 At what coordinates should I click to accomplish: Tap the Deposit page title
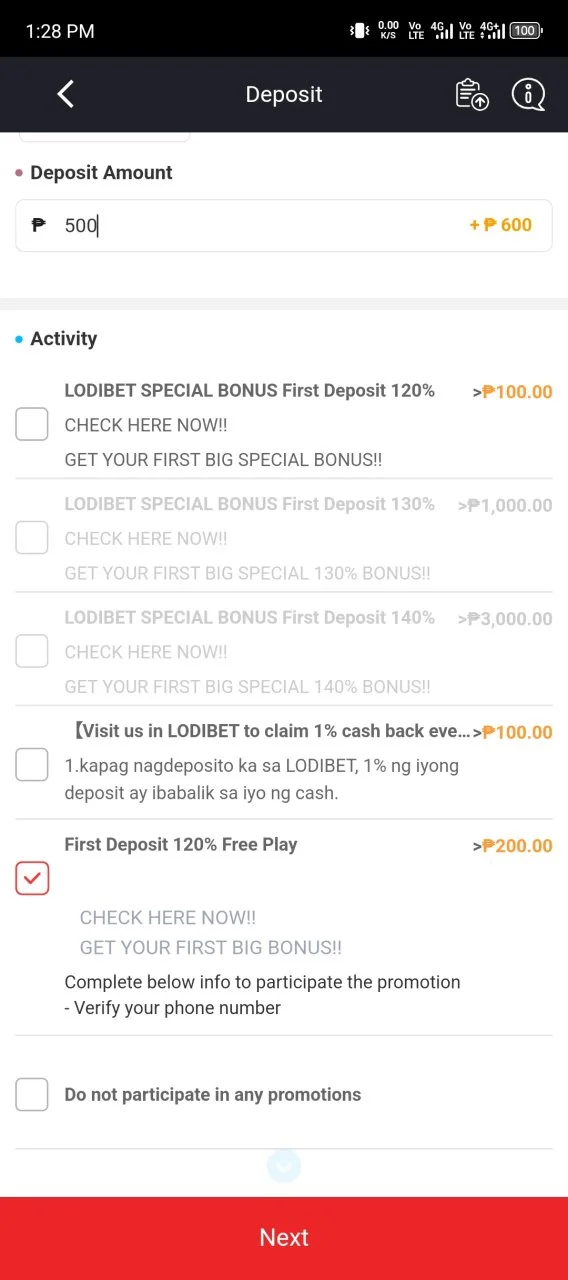(284, 94)
